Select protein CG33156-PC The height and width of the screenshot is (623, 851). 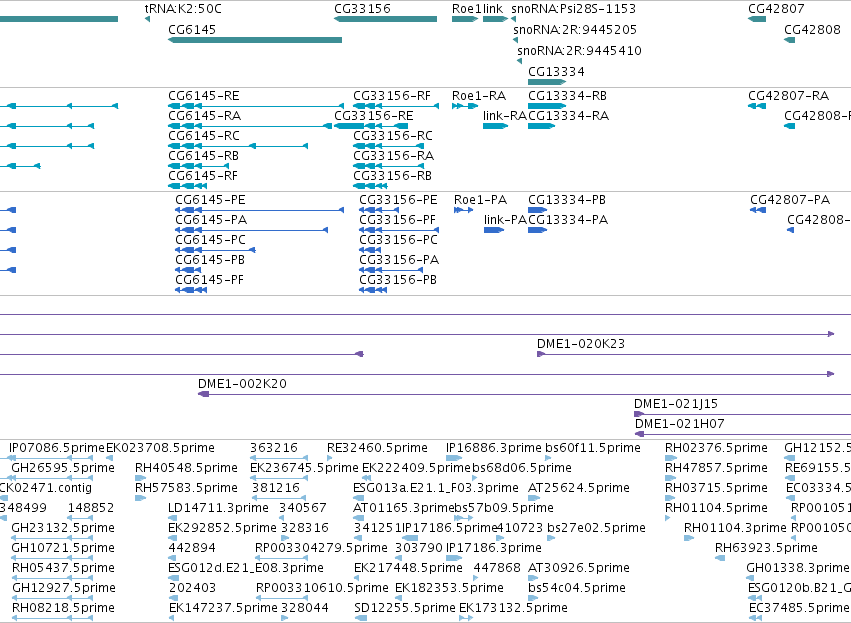point(370,250)
